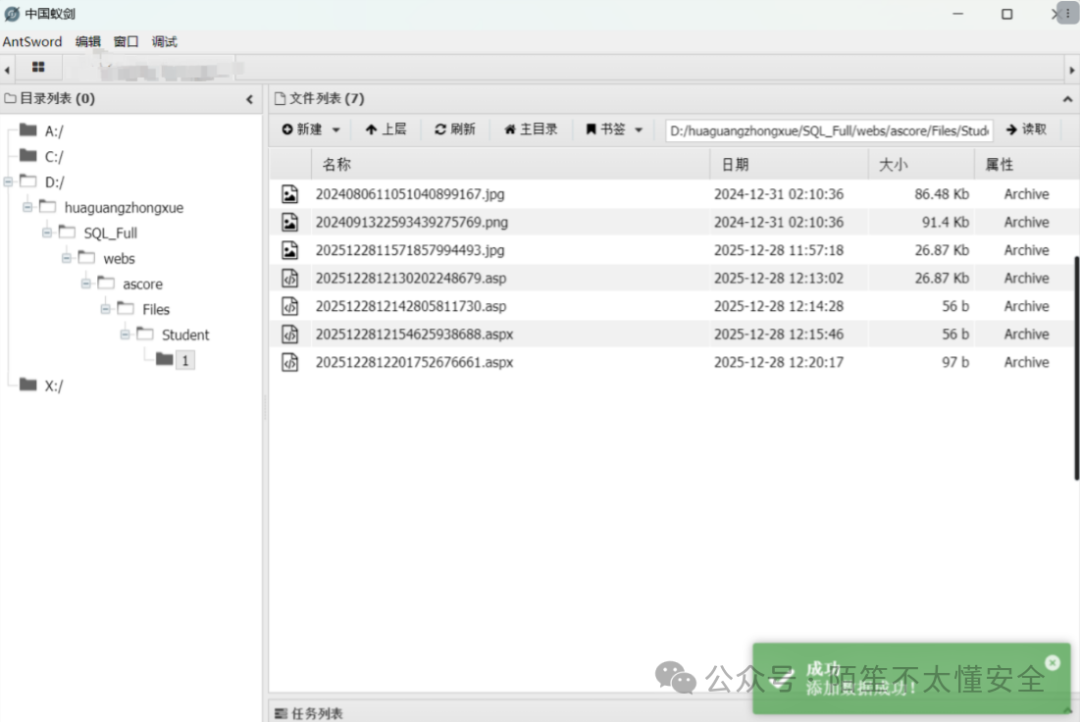Open the 编辑 menu
The height and width of the screenshot is (722, 1080).
(86, 41)
